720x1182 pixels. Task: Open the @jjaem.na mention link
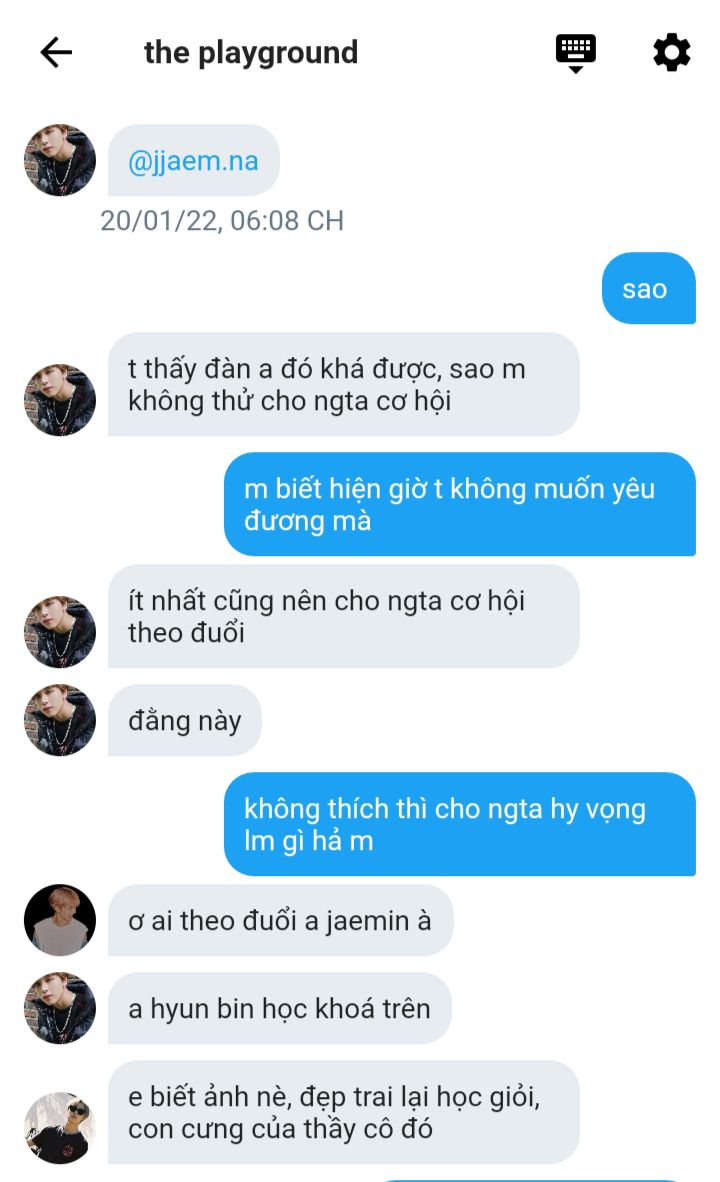(193, 161)
